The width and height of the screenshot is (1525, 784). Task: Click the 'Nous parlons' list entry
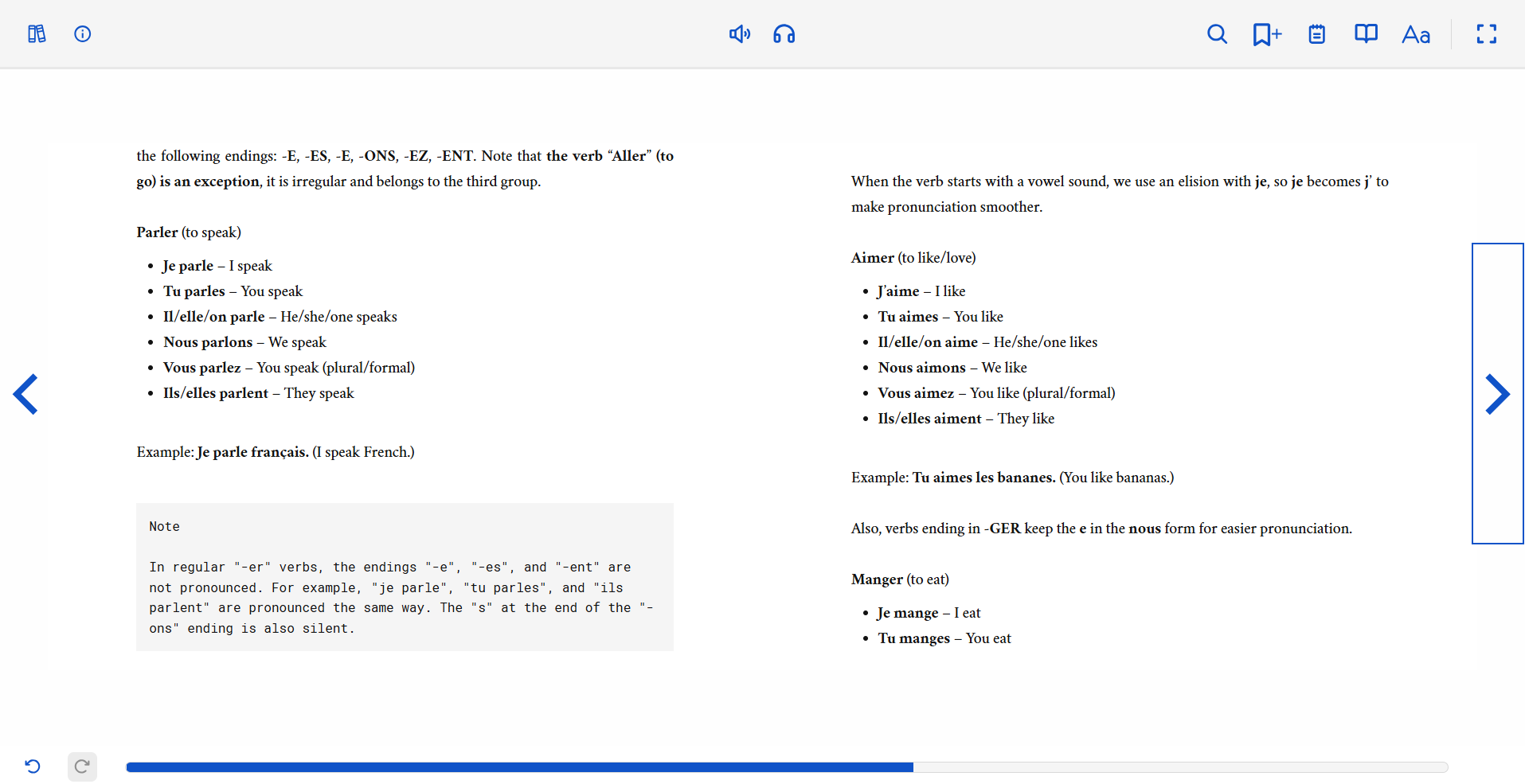pos(244,342)
